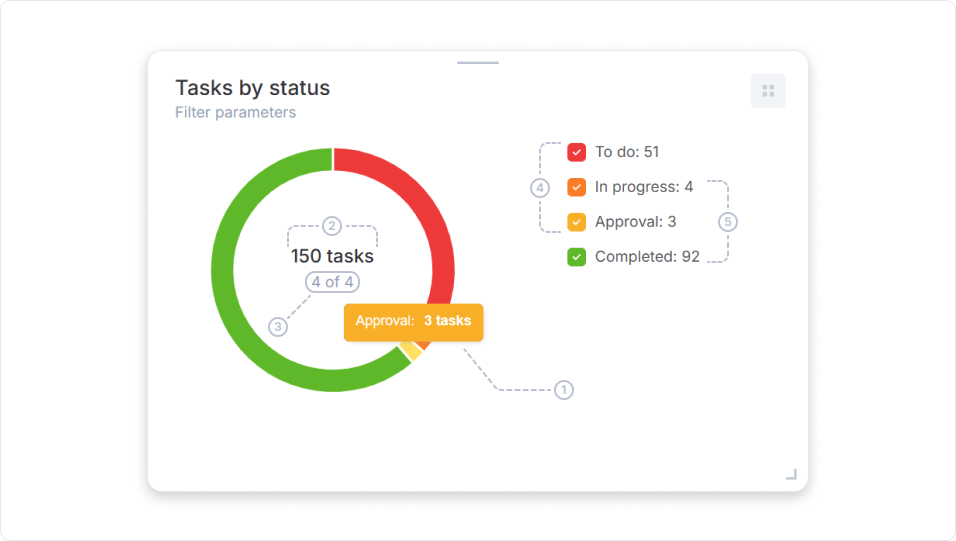Click the 'Approval: 3' legend label
Image resolution: width=956 pixels, height=541 pixels.
point(635,222)
